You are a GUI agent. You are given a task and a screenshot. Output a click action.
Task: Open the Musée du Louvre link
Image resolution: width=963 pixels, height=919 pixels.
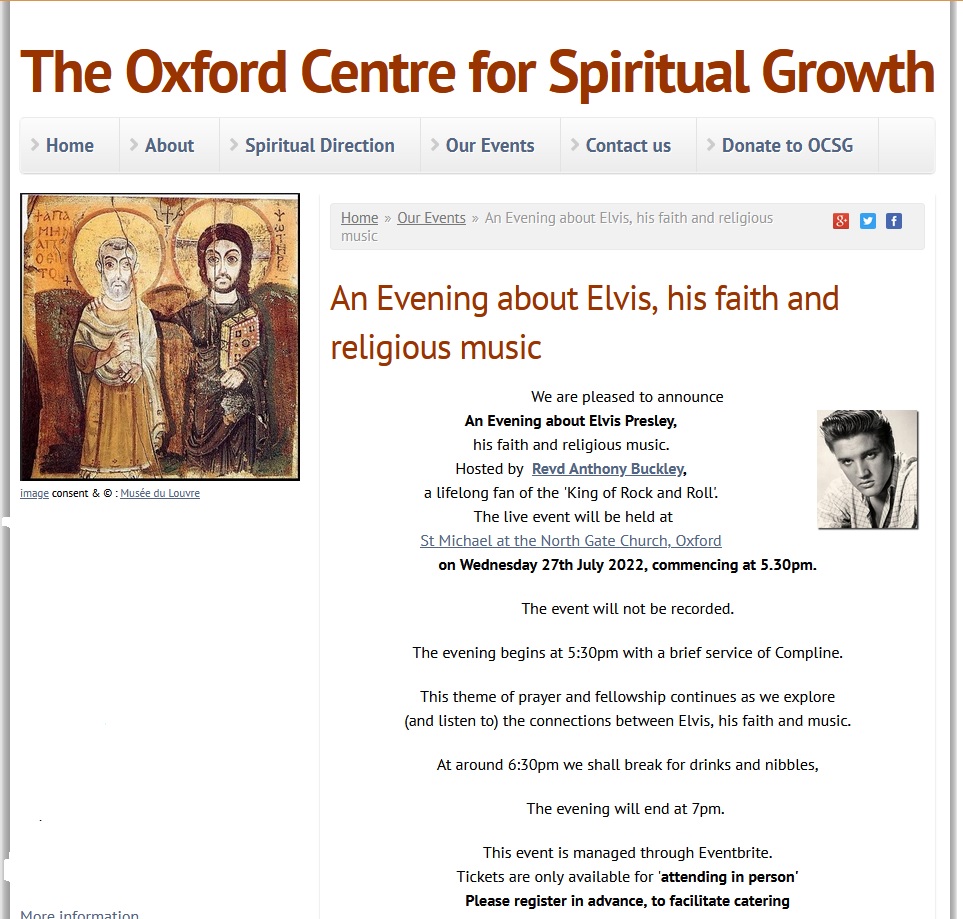[x=160, y=493]
